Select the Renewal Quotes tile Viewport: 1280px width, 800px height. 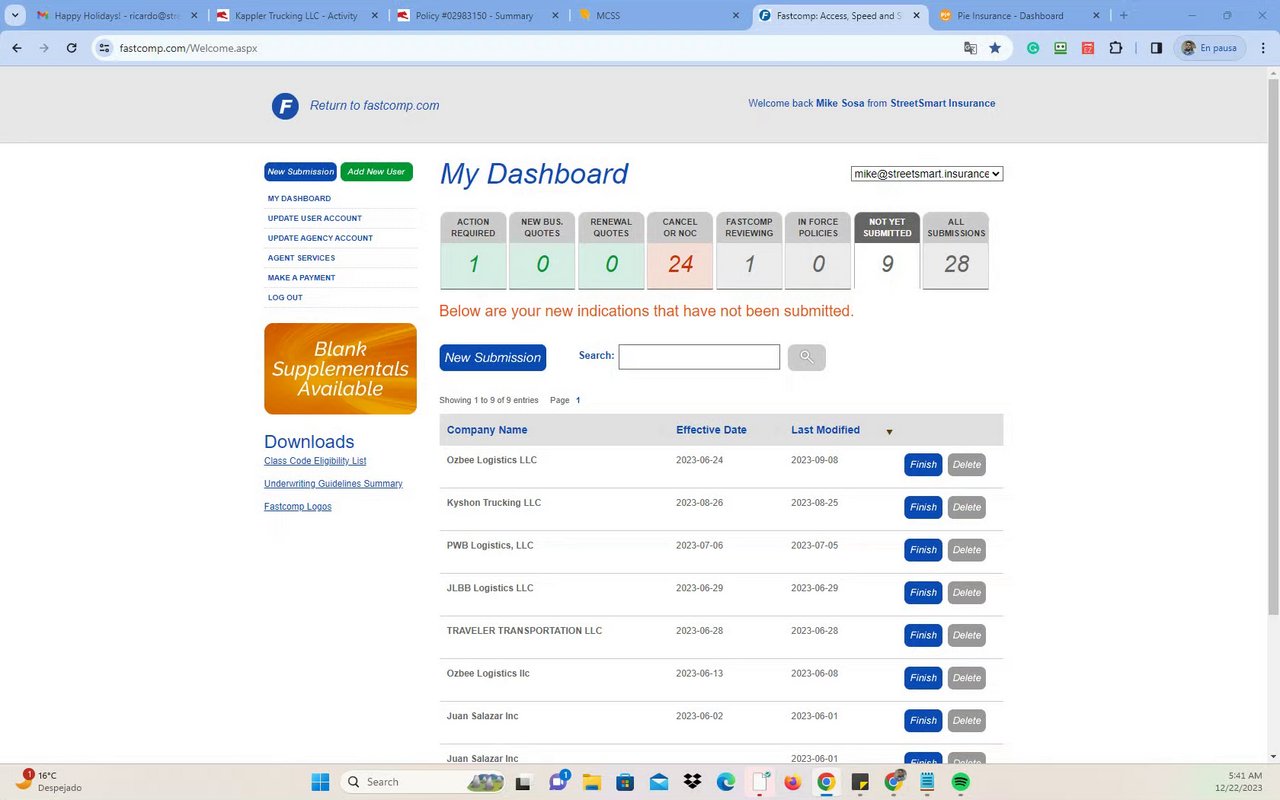coord(611,251)
